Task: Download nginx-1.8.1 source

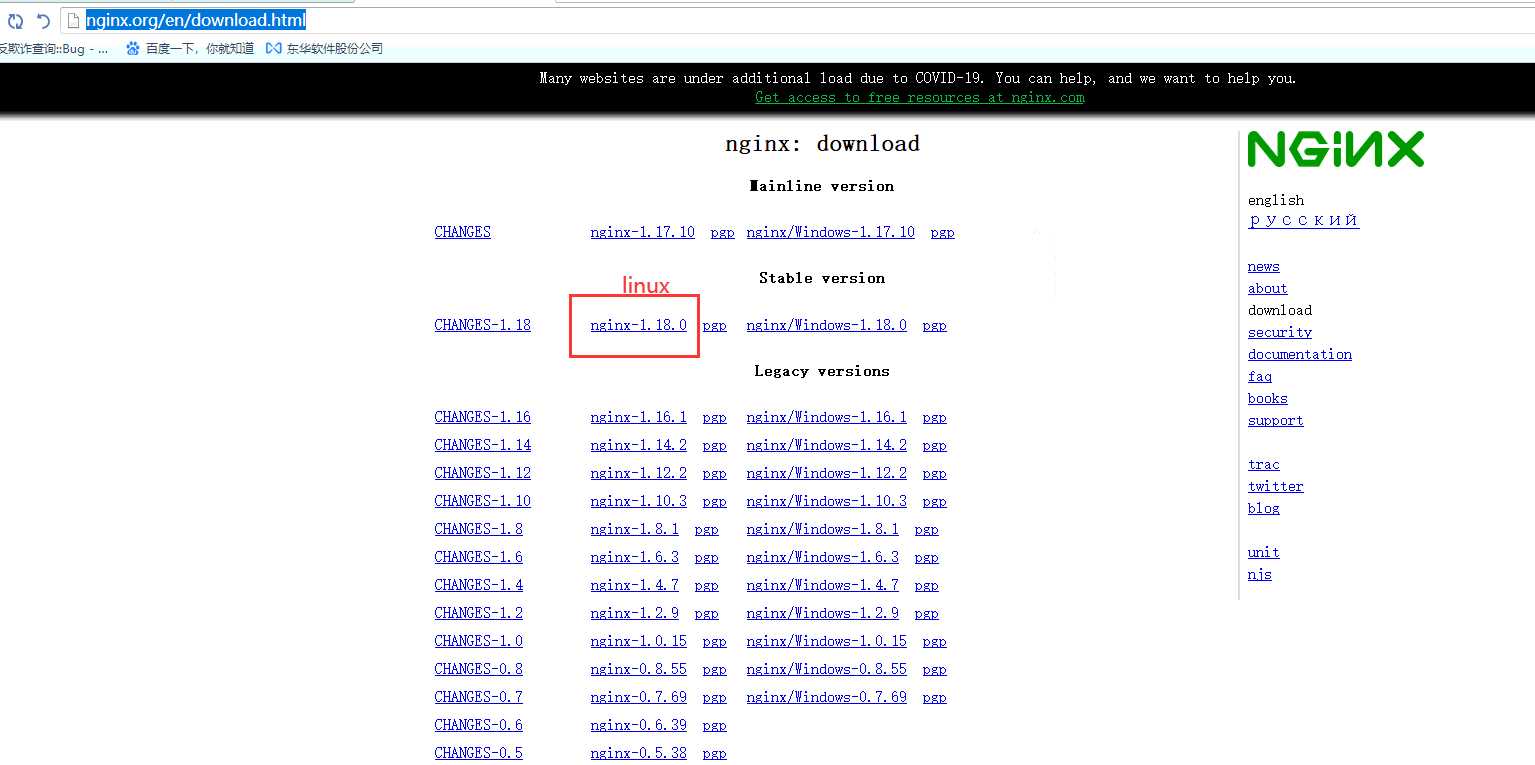Action: (x=634, y=529)
